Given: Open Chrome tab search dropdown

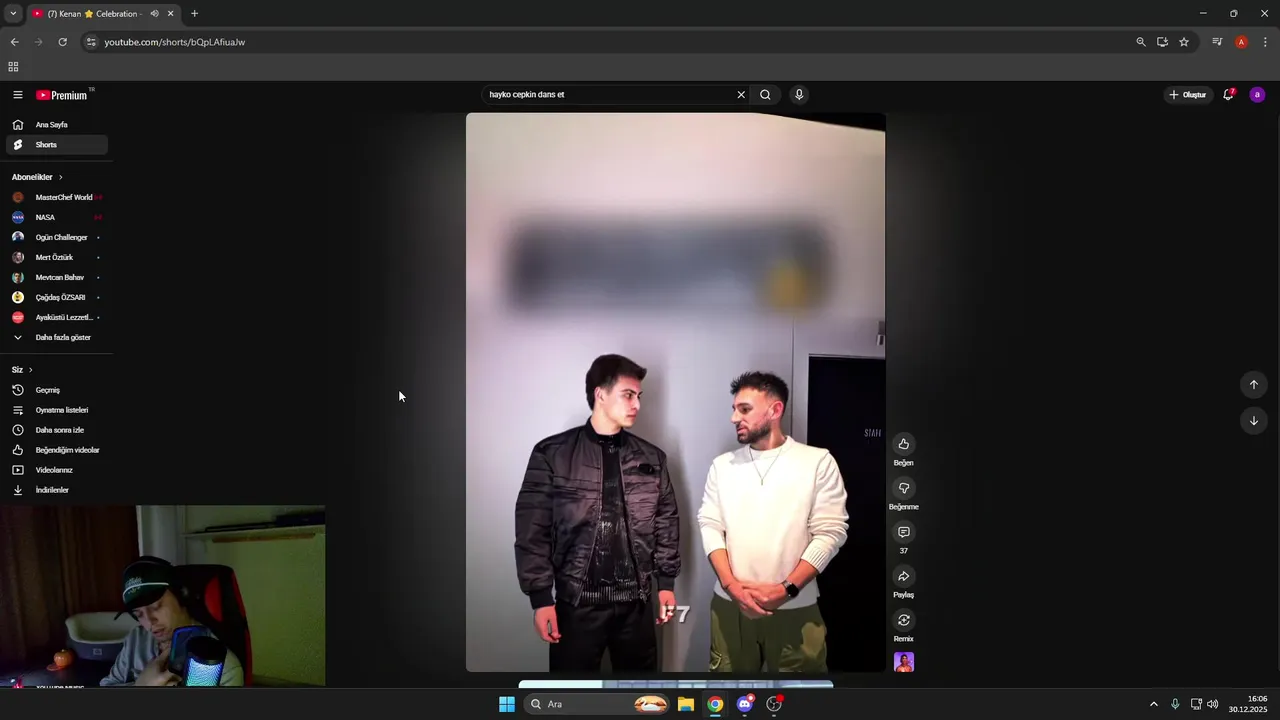Looking at the screenshot, I should click(13, 14).
